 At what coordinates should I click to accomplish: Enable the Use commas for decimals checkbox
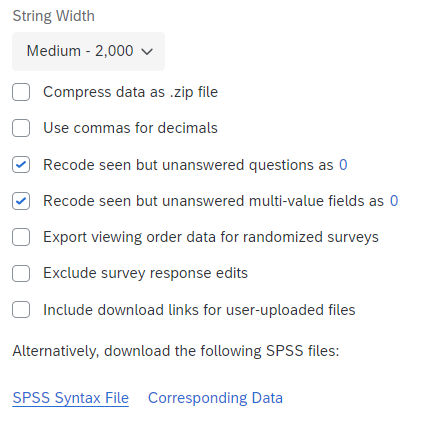21,128
